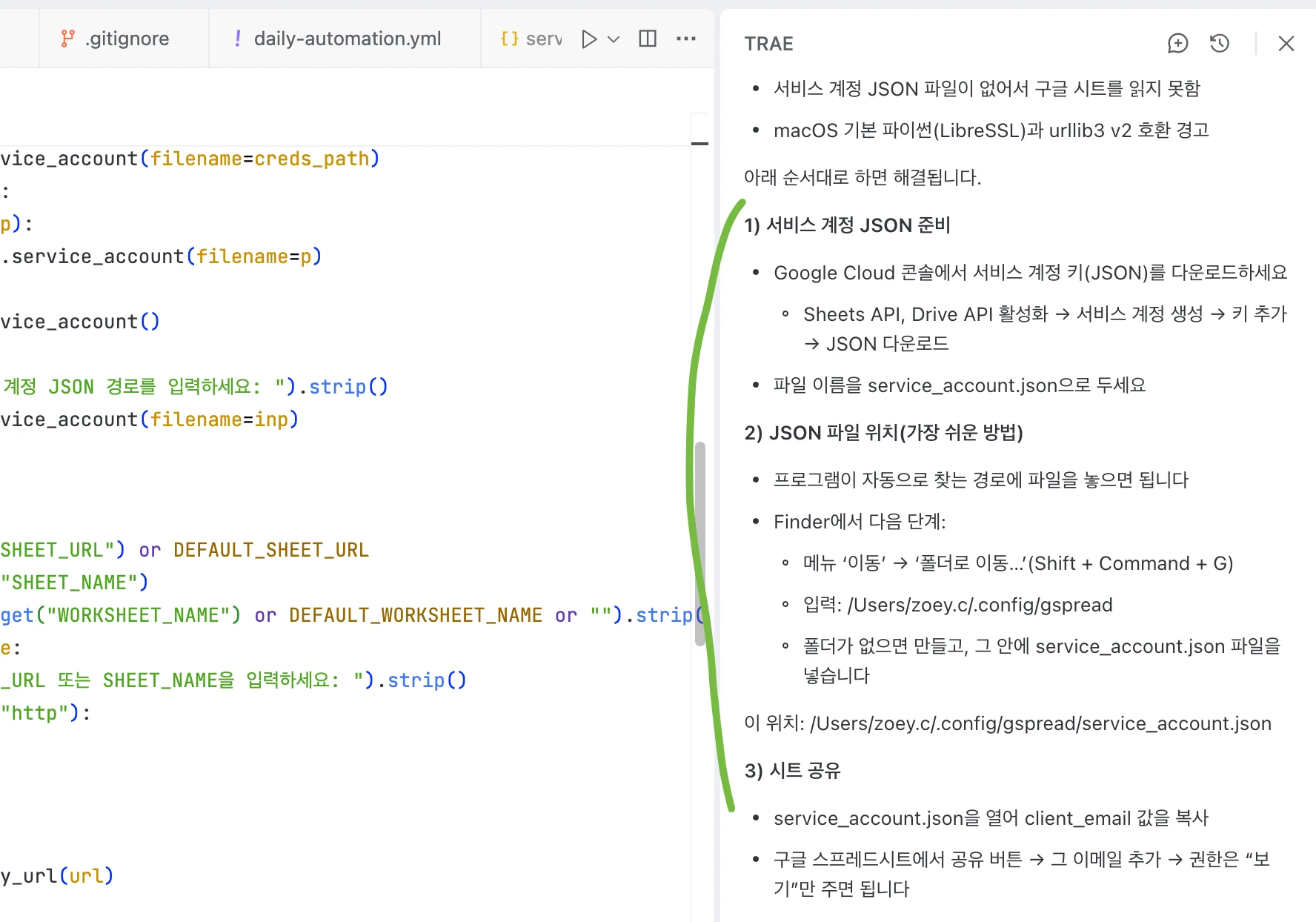1316x922 pixels.
Task: Click the minimap marker at editor top
Action: (x=699, y=144)
